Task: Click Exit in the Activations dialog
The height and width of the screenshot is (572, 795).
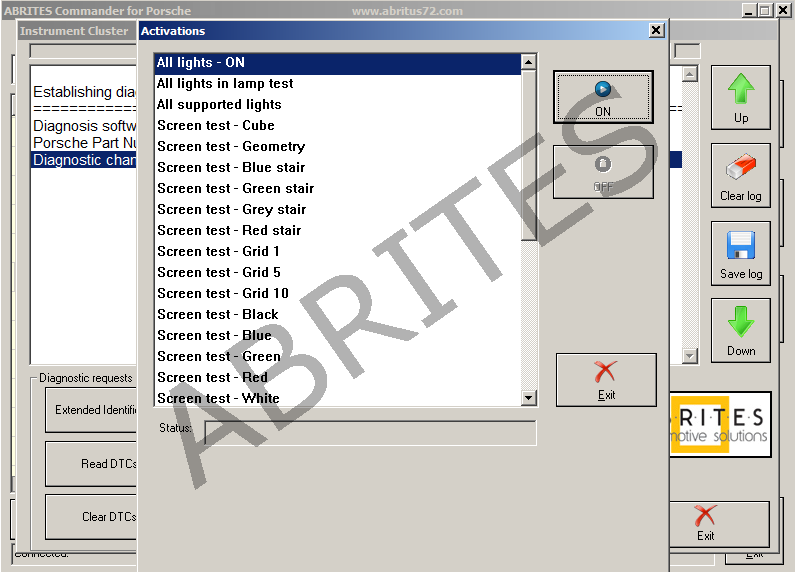Action: tap(606, 380)
